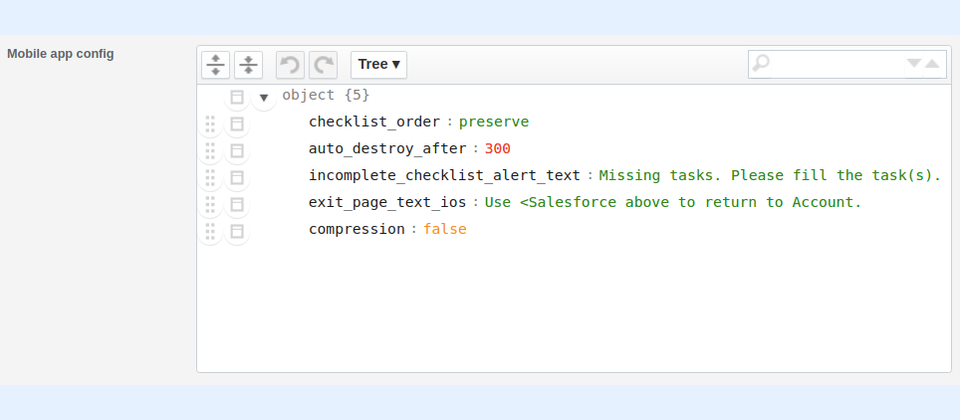Open the Tree mode dropdown
This screenshot has width=960, height=420.
379,65
